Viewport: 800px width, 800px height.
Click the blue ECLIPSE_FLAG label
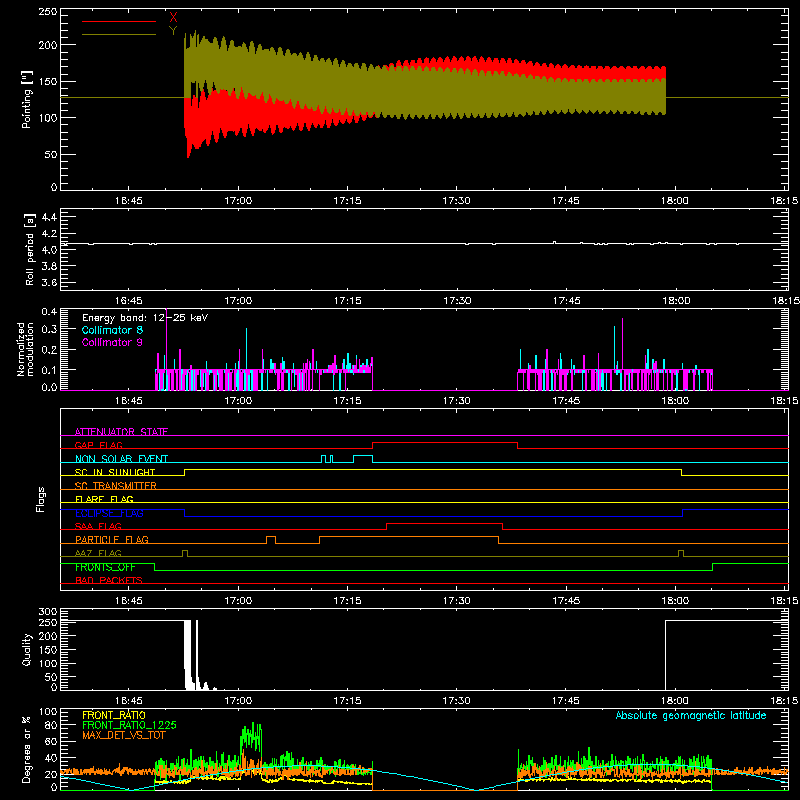point(109,513)
